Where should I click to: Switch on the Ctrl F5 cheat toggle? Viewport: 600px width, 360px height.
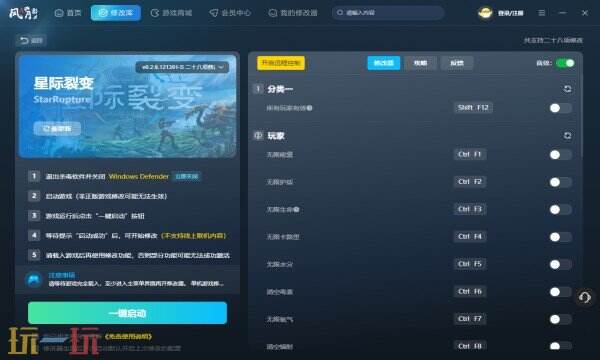(x=560, y=264)
